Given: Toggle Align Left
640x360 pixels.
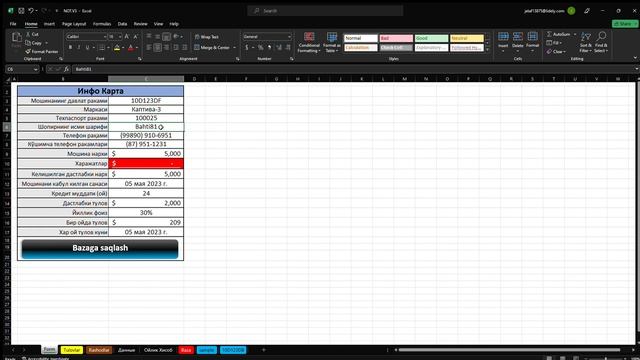Looking at the screenshot, I should coord(149,48).
